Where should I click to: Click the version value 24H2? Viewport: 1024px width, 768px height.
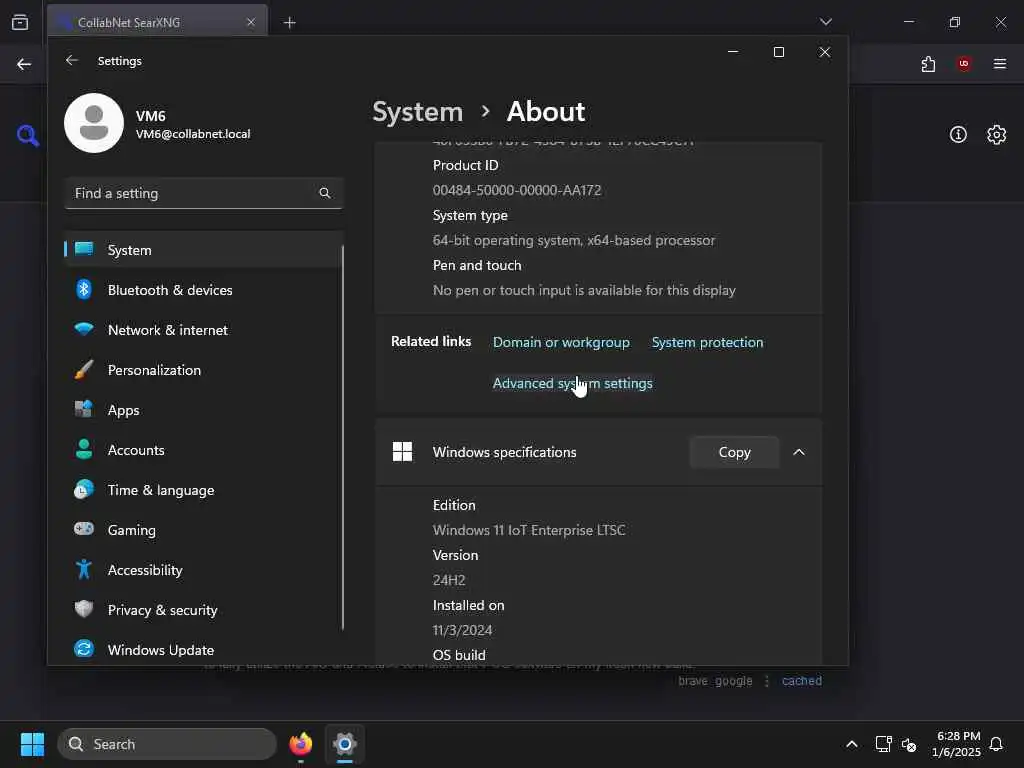(449, 580)
